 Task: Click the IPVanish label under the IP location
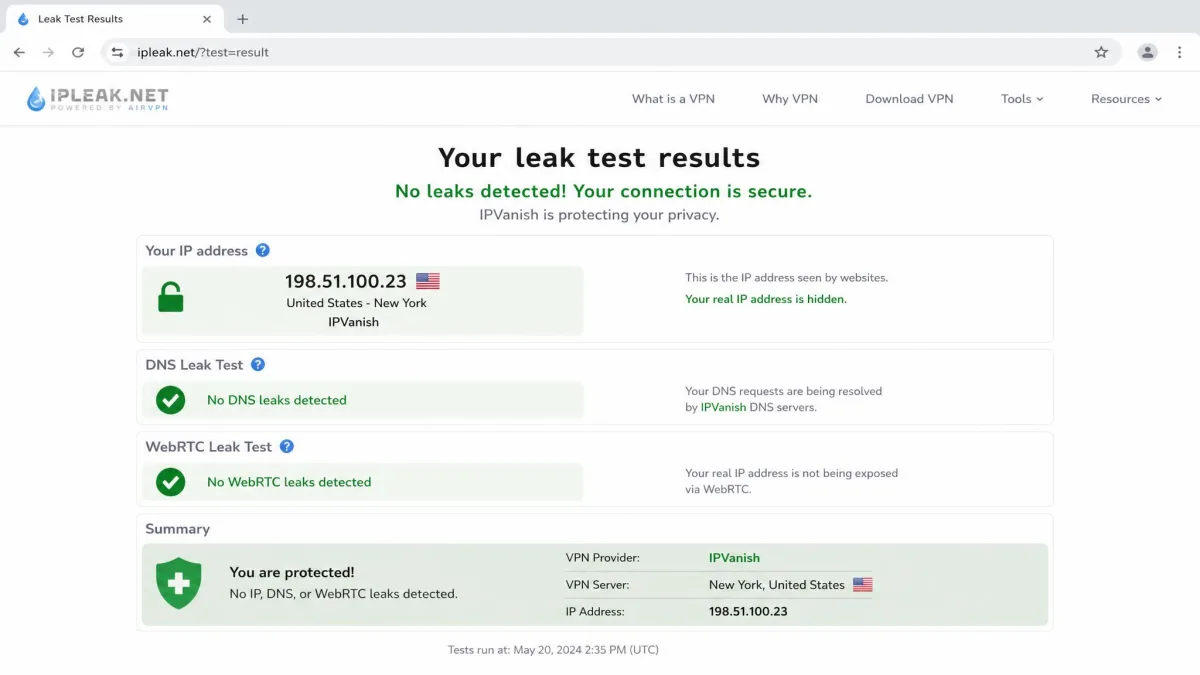[353, 322]
